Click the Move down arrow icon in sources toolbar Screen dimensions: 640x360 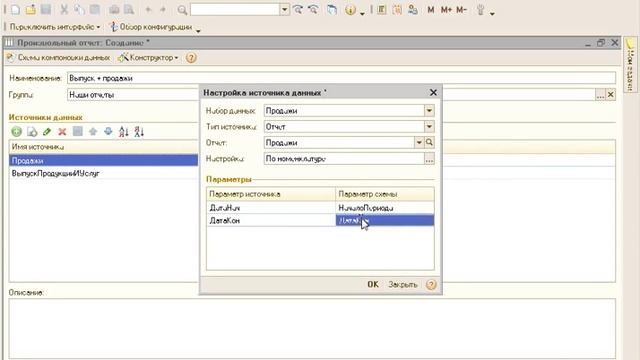tap(108, 131)
